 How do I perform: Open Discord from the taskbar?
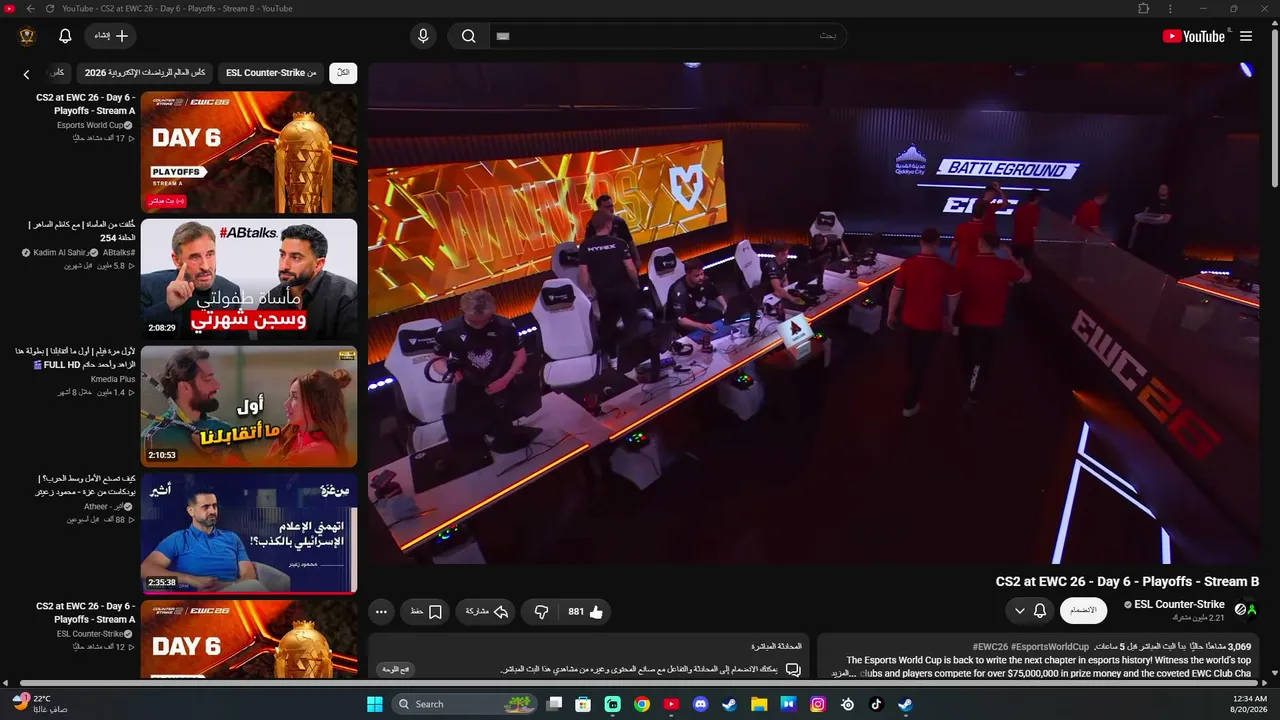point(701,704)
